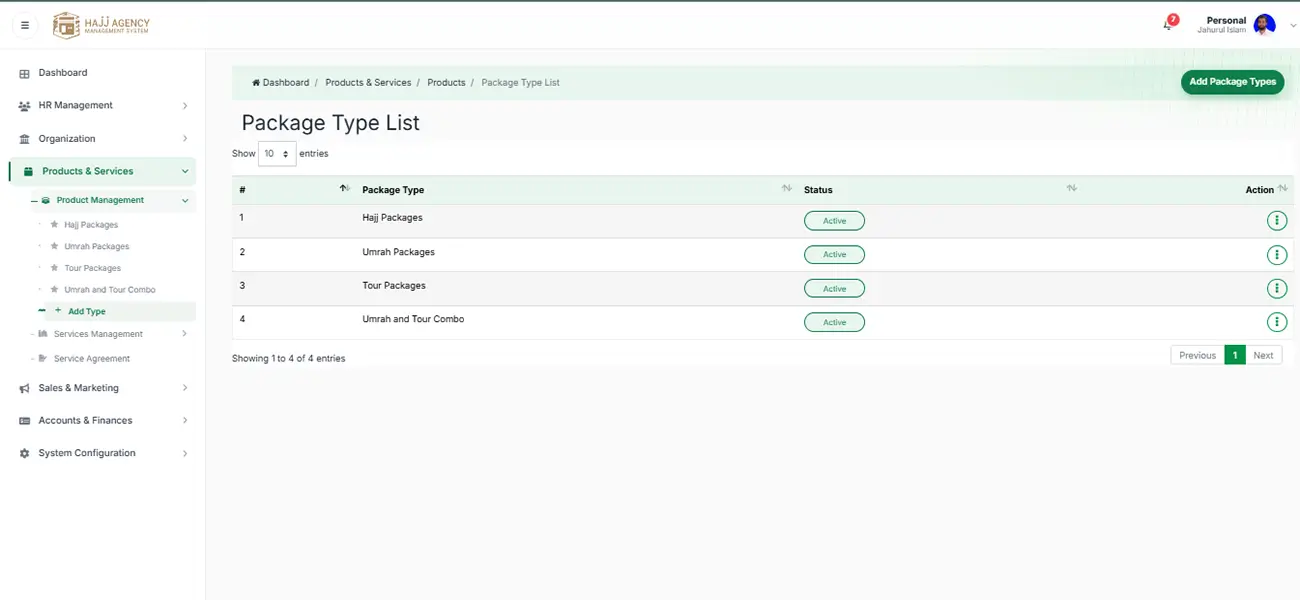Screen dimensions: 1300x600
Task: Click the Add Package Types button
Action: pyautogui.click(x=1232, y=82)
